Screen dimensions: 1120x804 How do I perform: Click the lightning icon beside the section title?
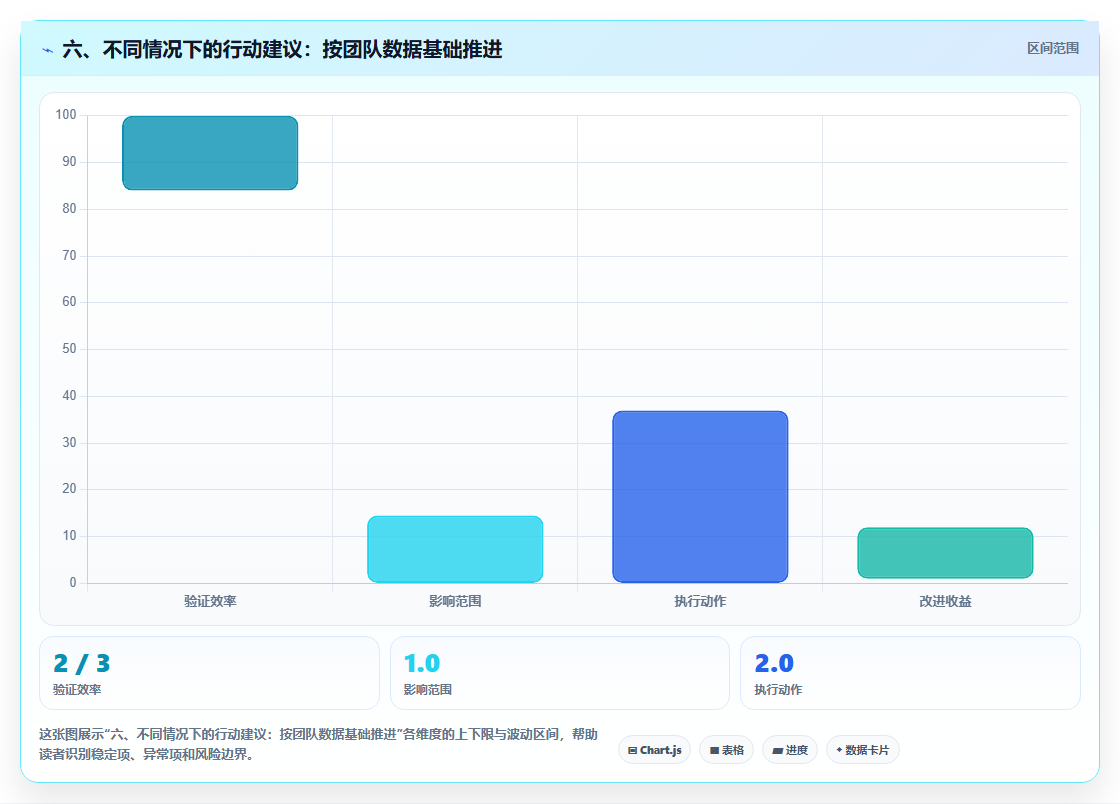click(48, 50)
